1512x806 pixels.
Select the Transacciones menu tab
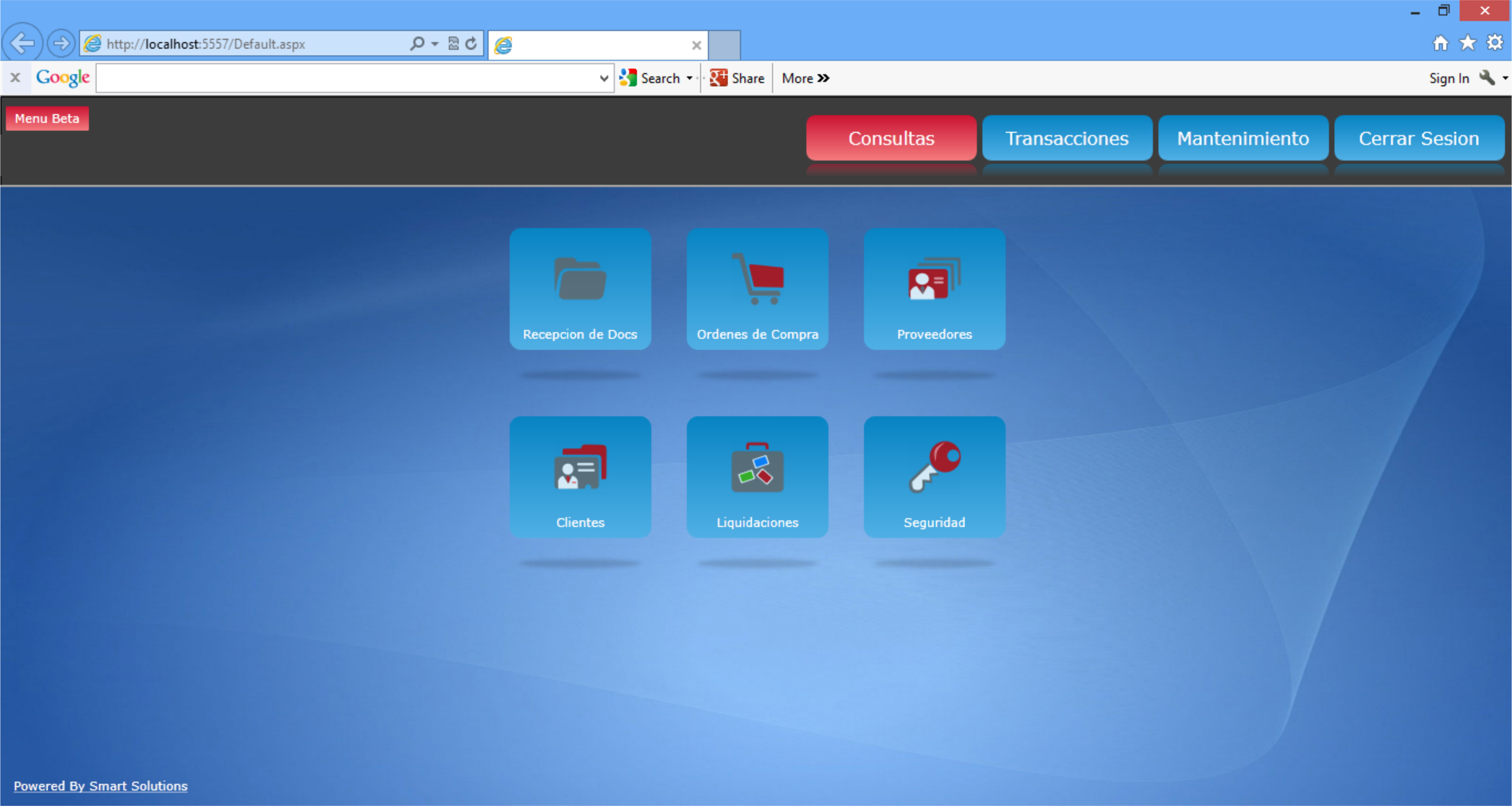pos(1067,138)
